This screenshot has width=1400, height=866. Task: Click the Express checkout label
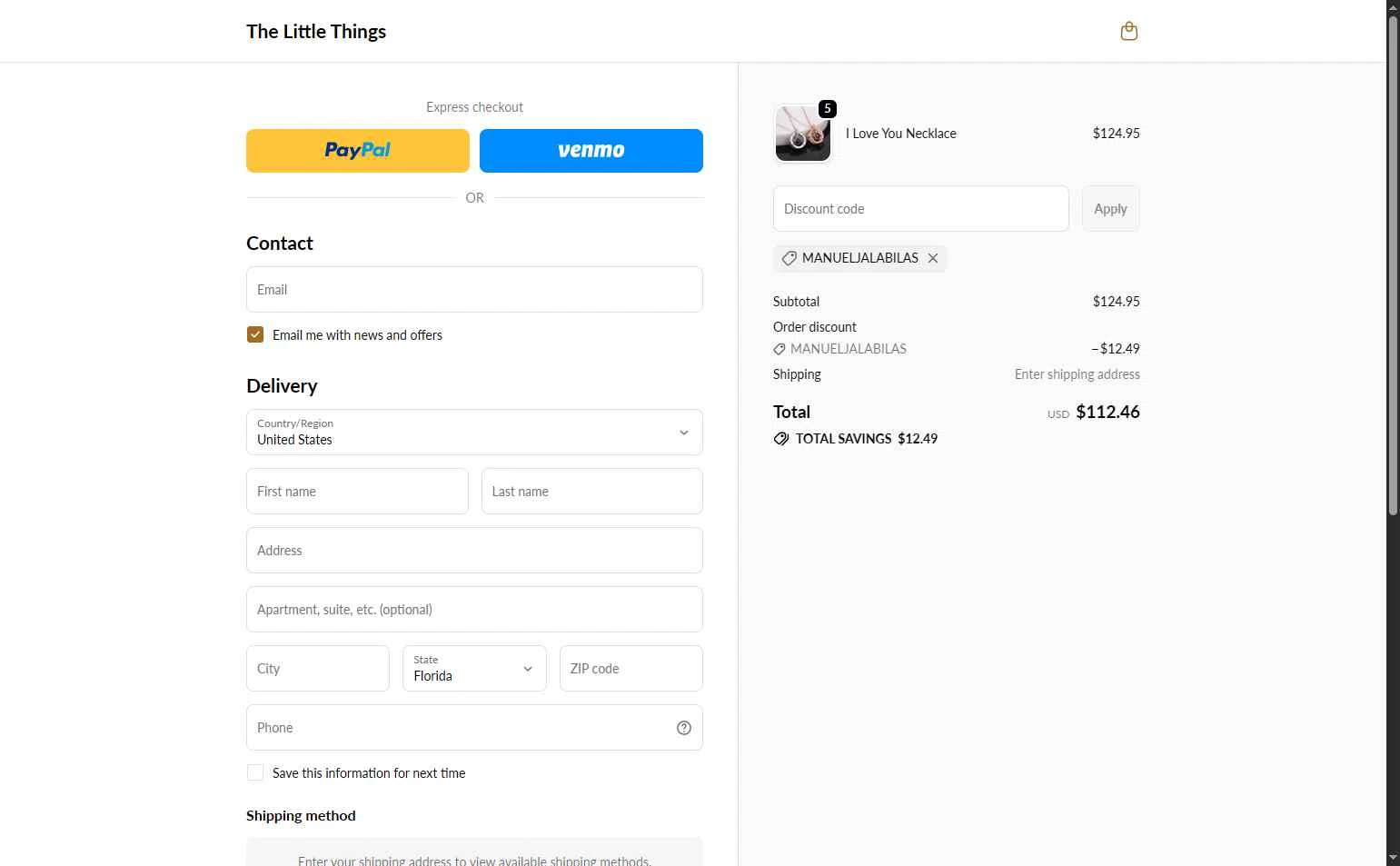474,107
